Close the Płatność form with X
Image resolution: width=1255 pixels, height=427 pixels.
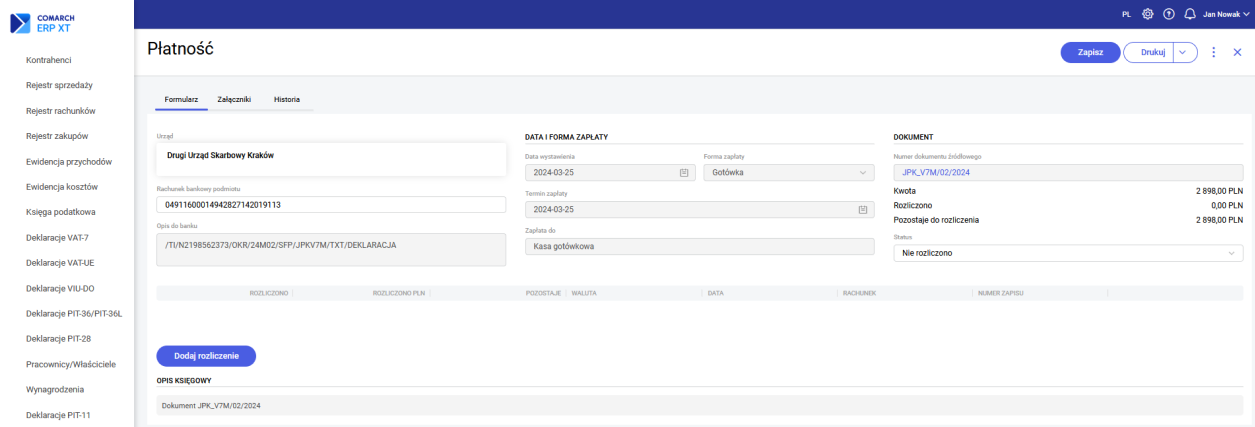pos(1237,53)
